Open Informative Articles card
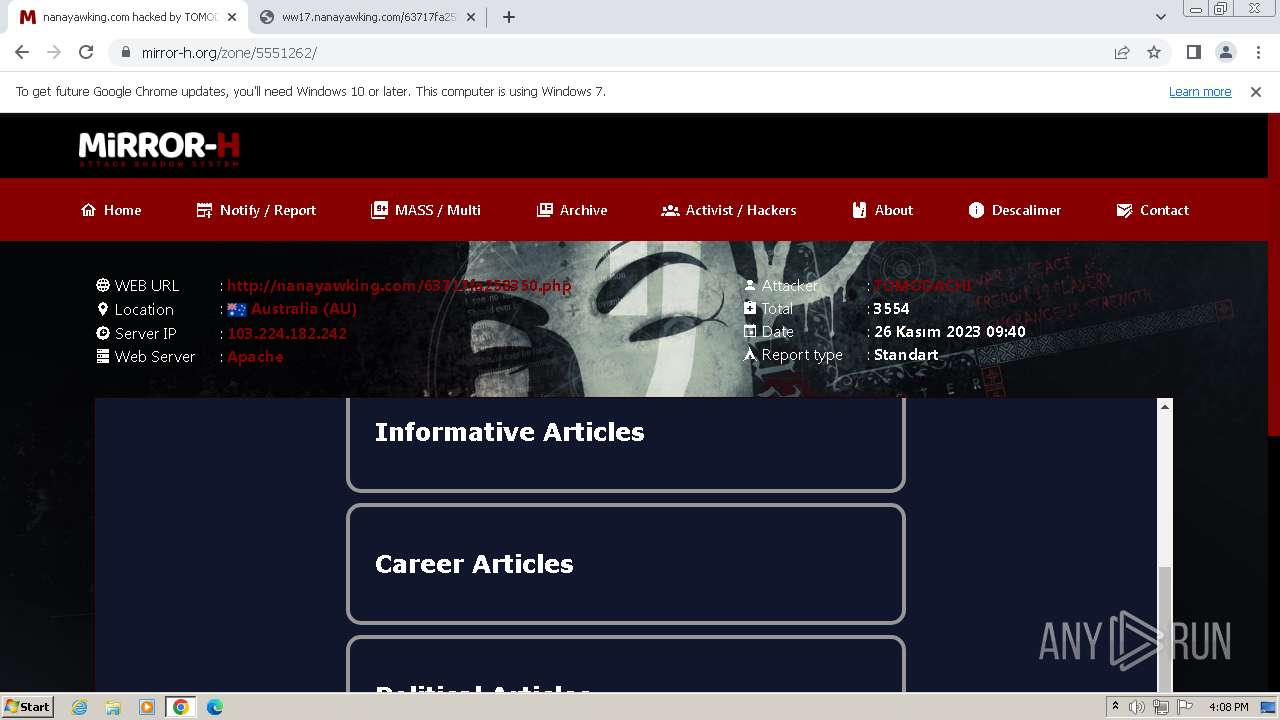 point(626,445)
